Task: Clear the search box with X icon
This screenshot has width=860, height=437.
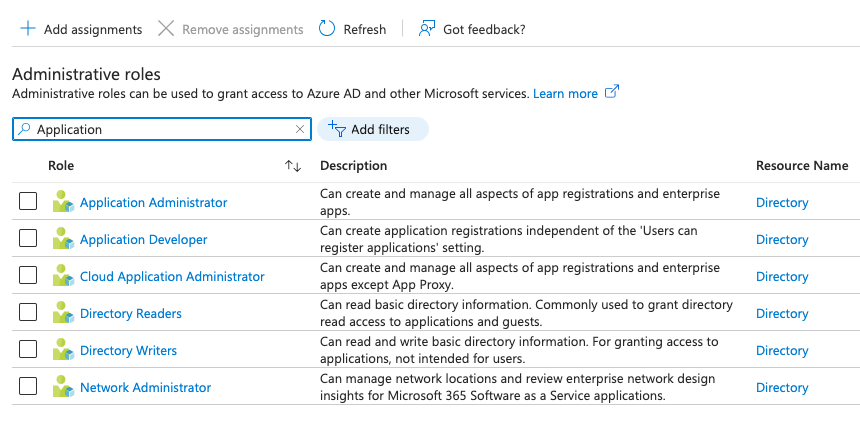Action: pyautogui.click(x=300, y=129)
